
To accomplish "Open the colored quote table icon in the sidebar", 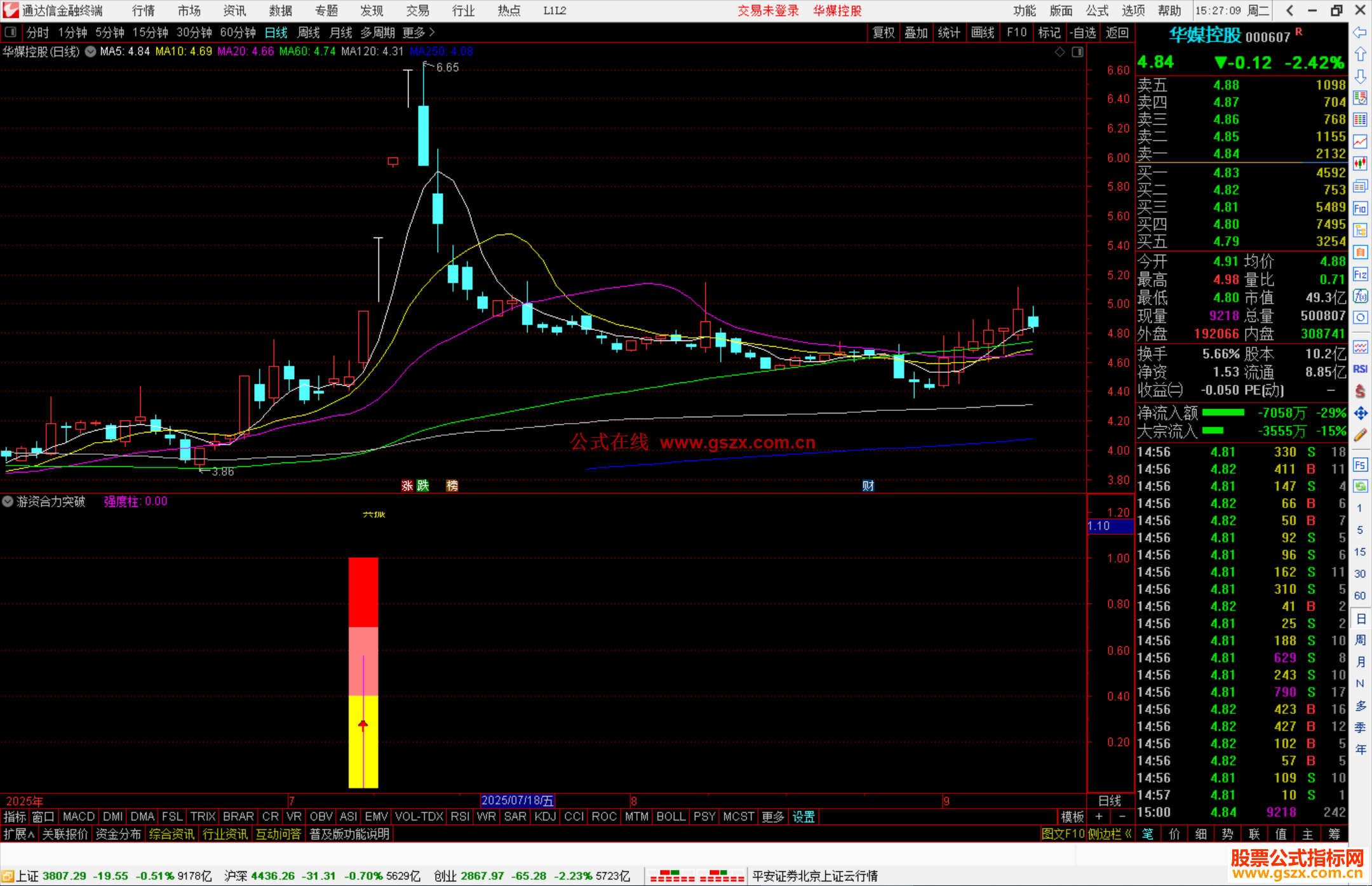I will click(x=1360, y=120).
